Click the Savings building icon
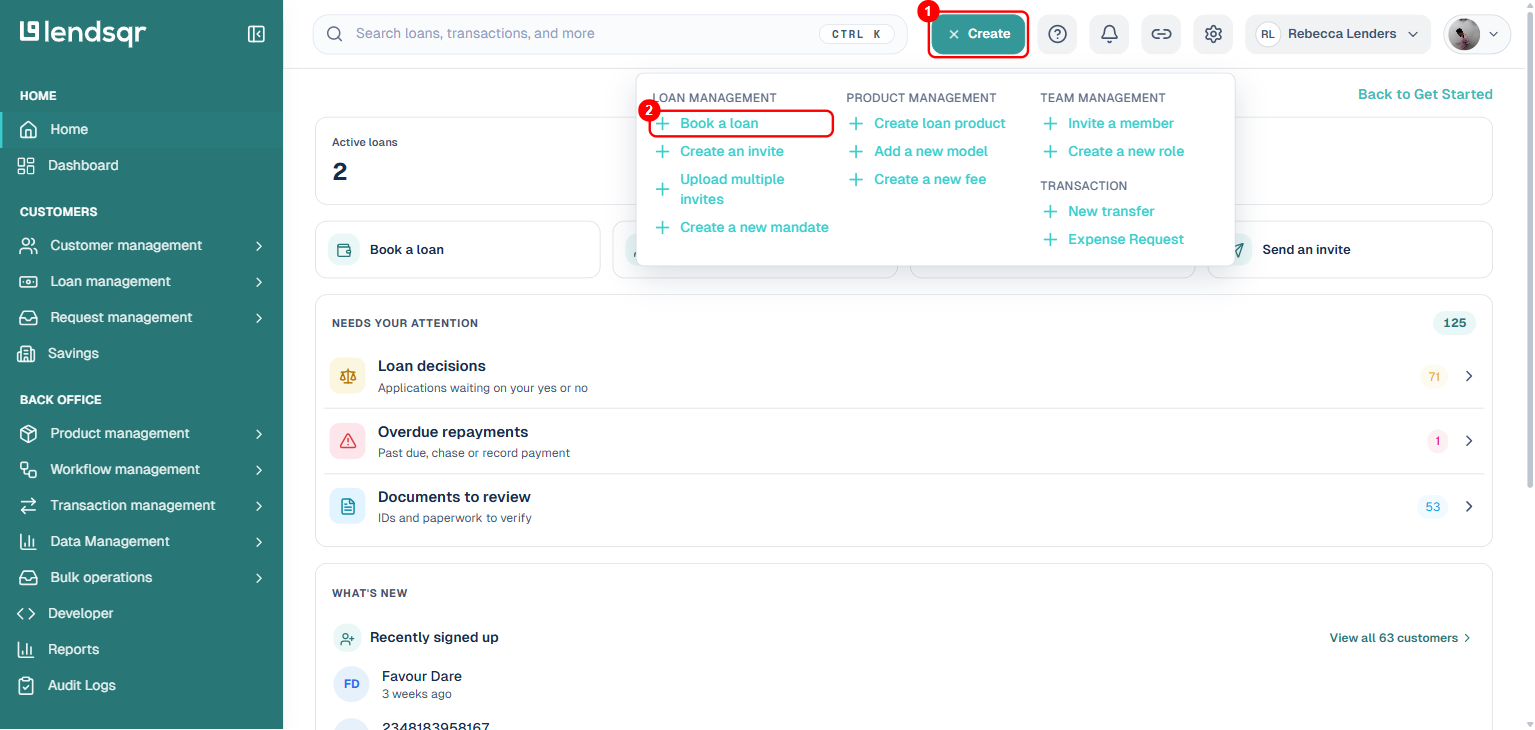This screenshot has width=1535, height=730. pos(27,354)
